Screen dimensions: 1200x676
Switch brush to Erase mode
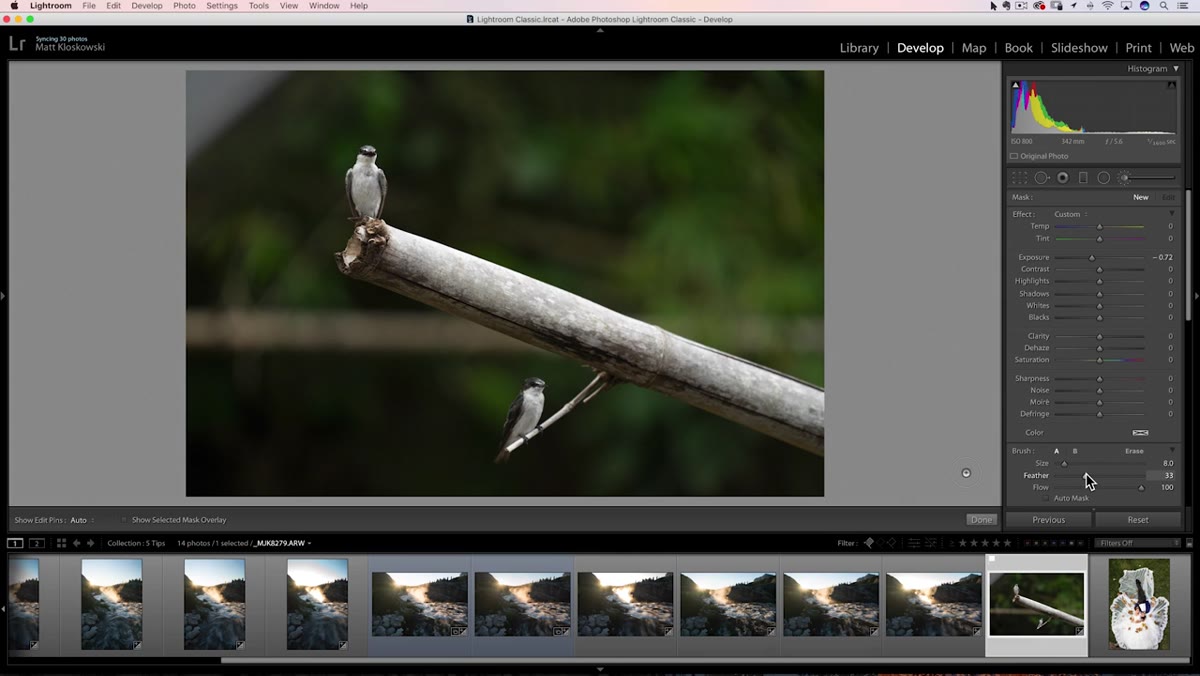click(x=1134, y=451)
